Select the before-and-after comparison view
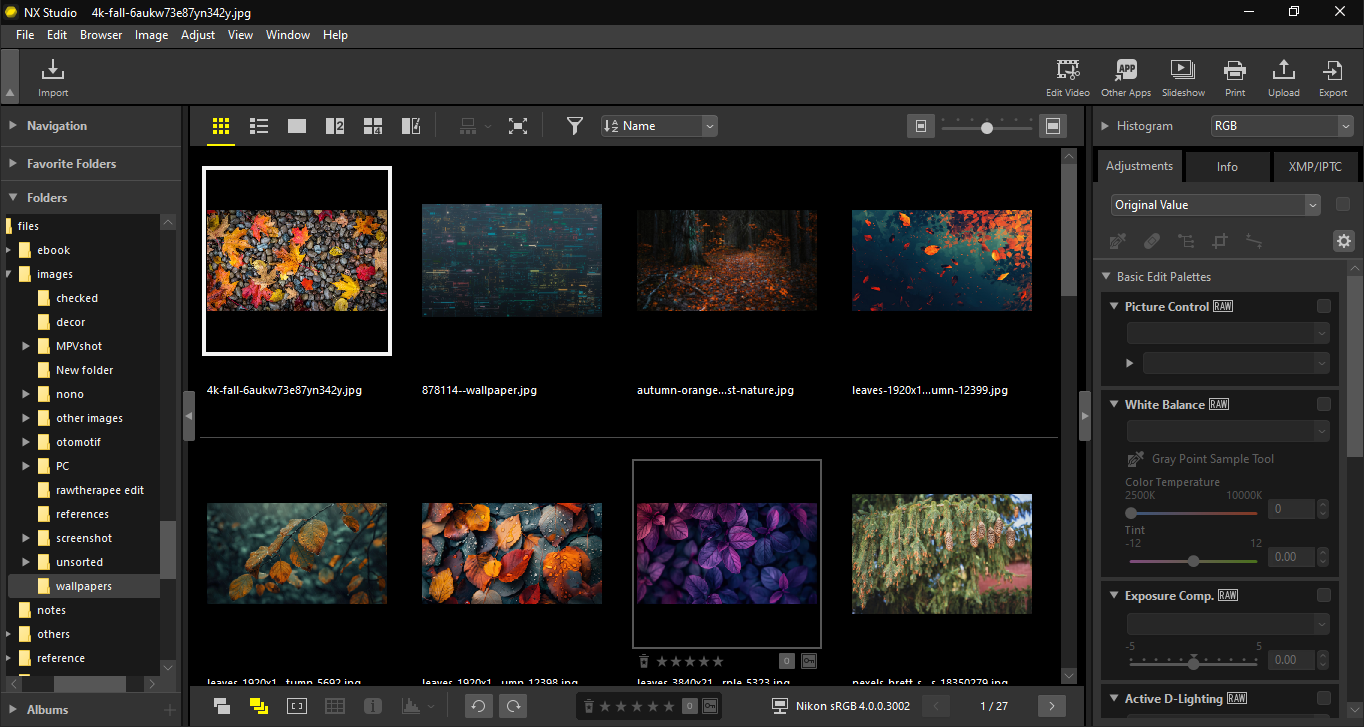The image size is (1364, 727). [x=411, y=126]
